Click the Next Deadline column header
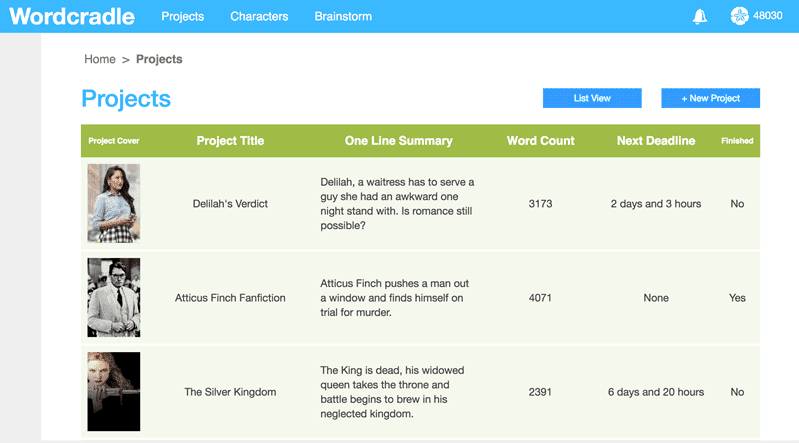The image size is (799, 443). [x=656, y=141]
